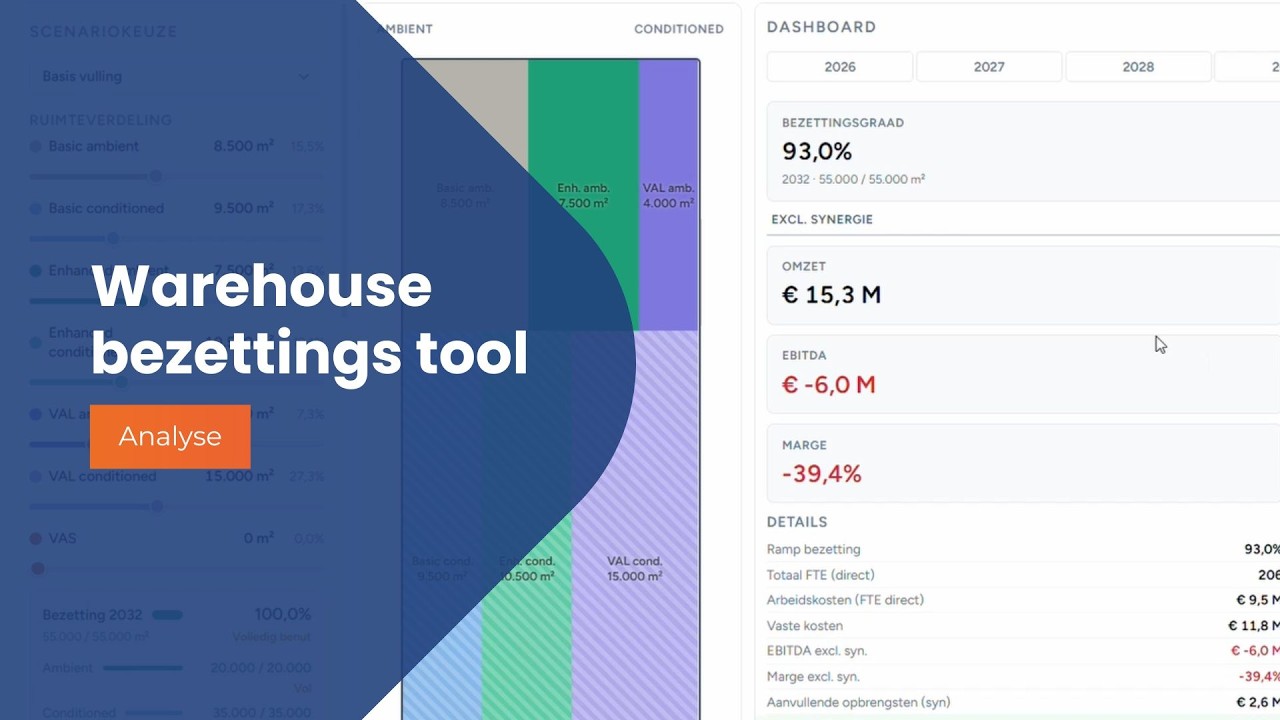Switch to the 2027 year tab
1280x720 pixels.
coord(989,67)
